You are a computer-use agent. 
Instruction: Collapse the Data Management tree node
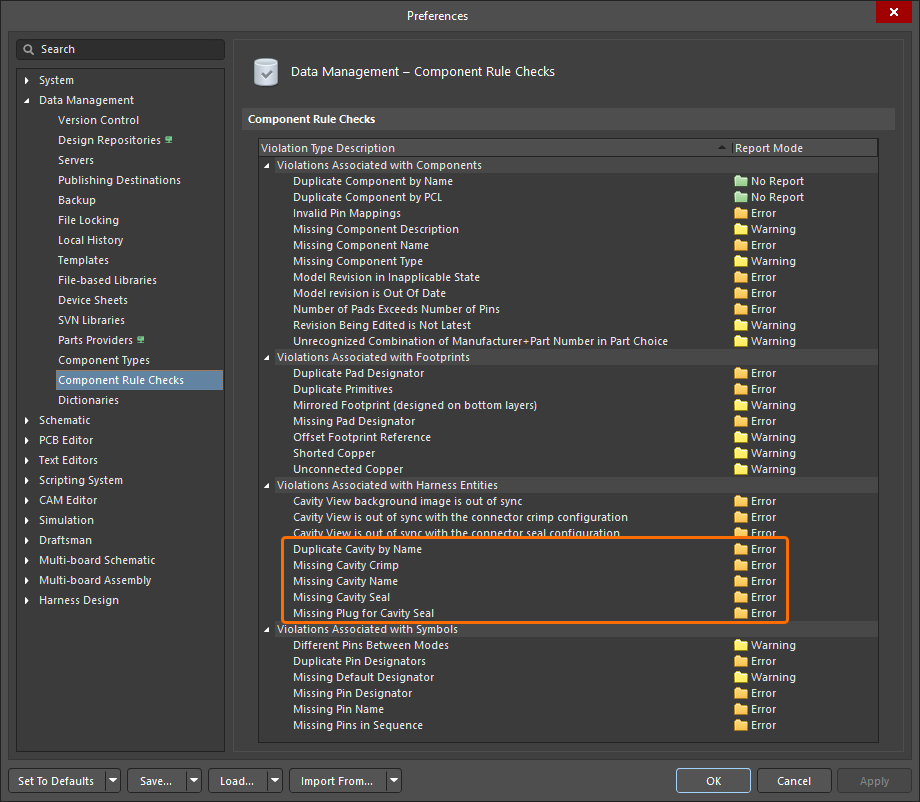[26, 100]
